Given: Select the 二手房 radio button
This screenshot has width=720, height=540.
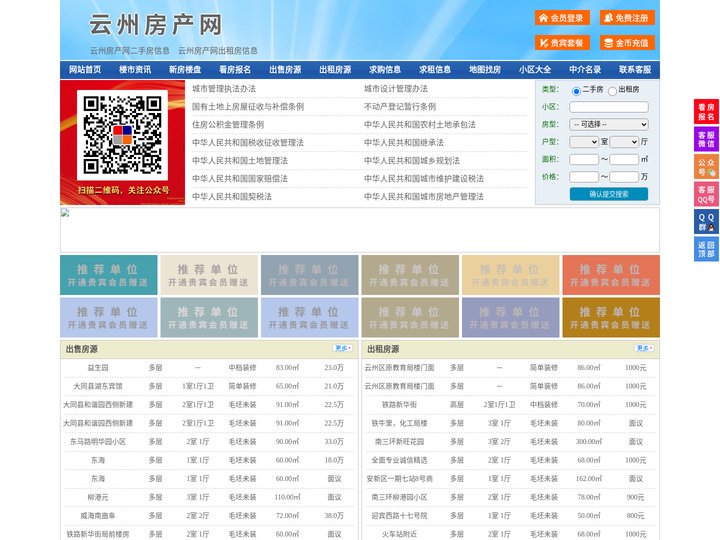Looking at the screenshot, I should pyautogui.click(x=576, y=91).
